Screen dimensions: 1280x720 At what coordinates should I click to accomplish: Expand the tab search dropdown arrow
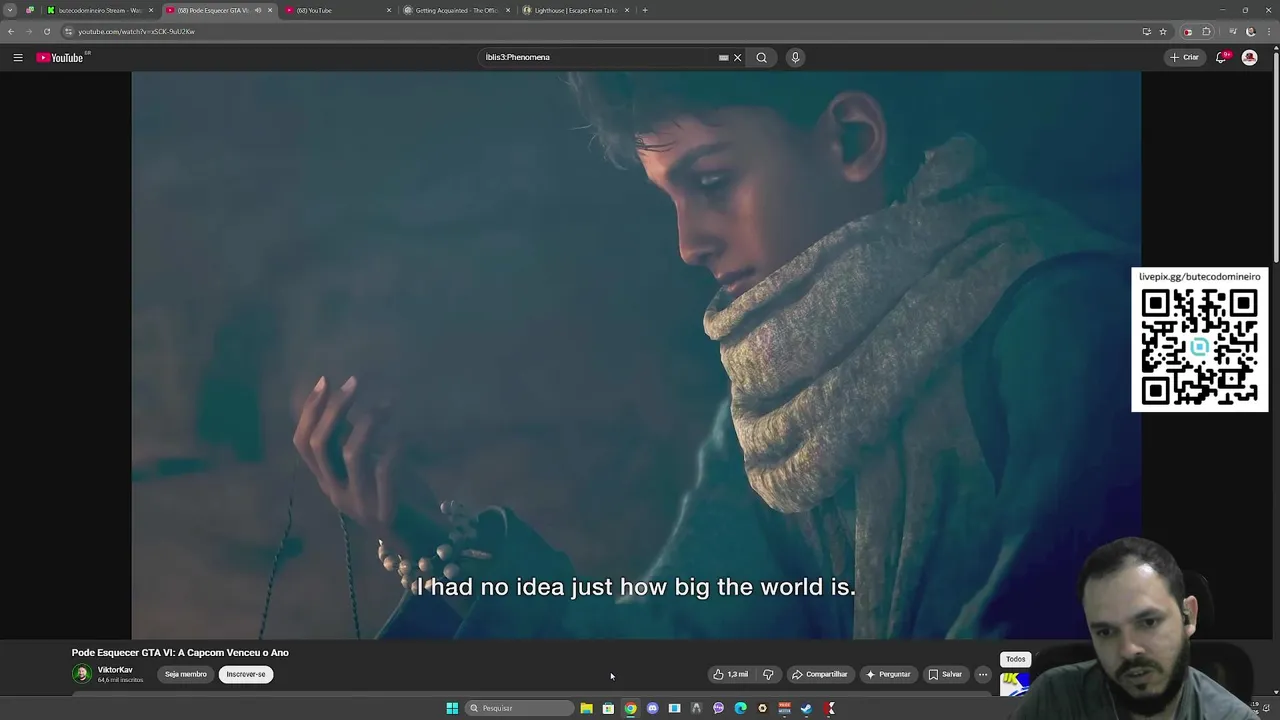coord(10,10)
